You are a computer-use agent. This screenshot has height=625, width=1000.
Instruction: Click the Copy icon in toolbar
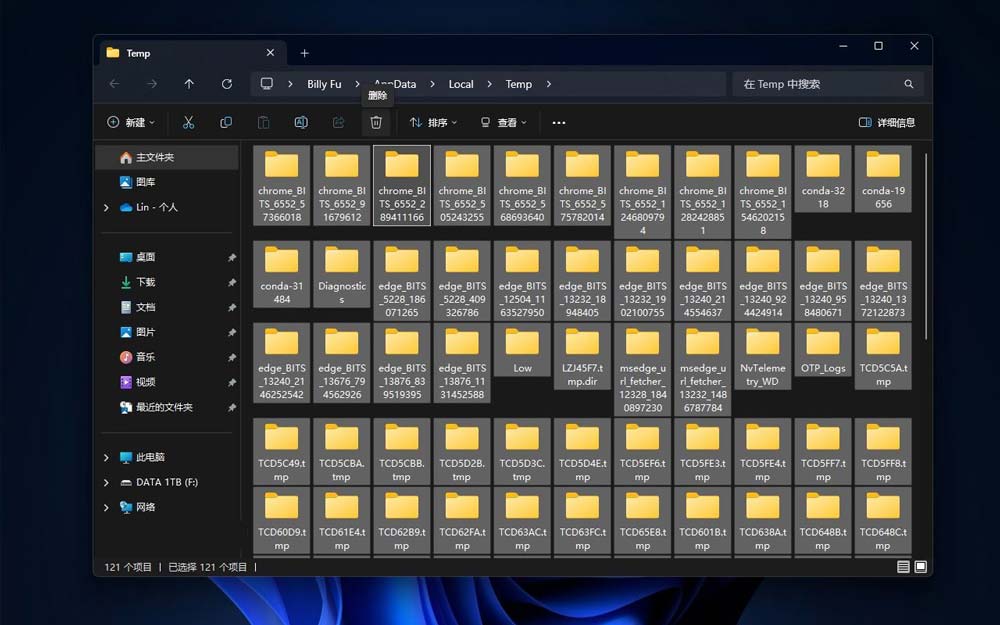tap(226, 122)
